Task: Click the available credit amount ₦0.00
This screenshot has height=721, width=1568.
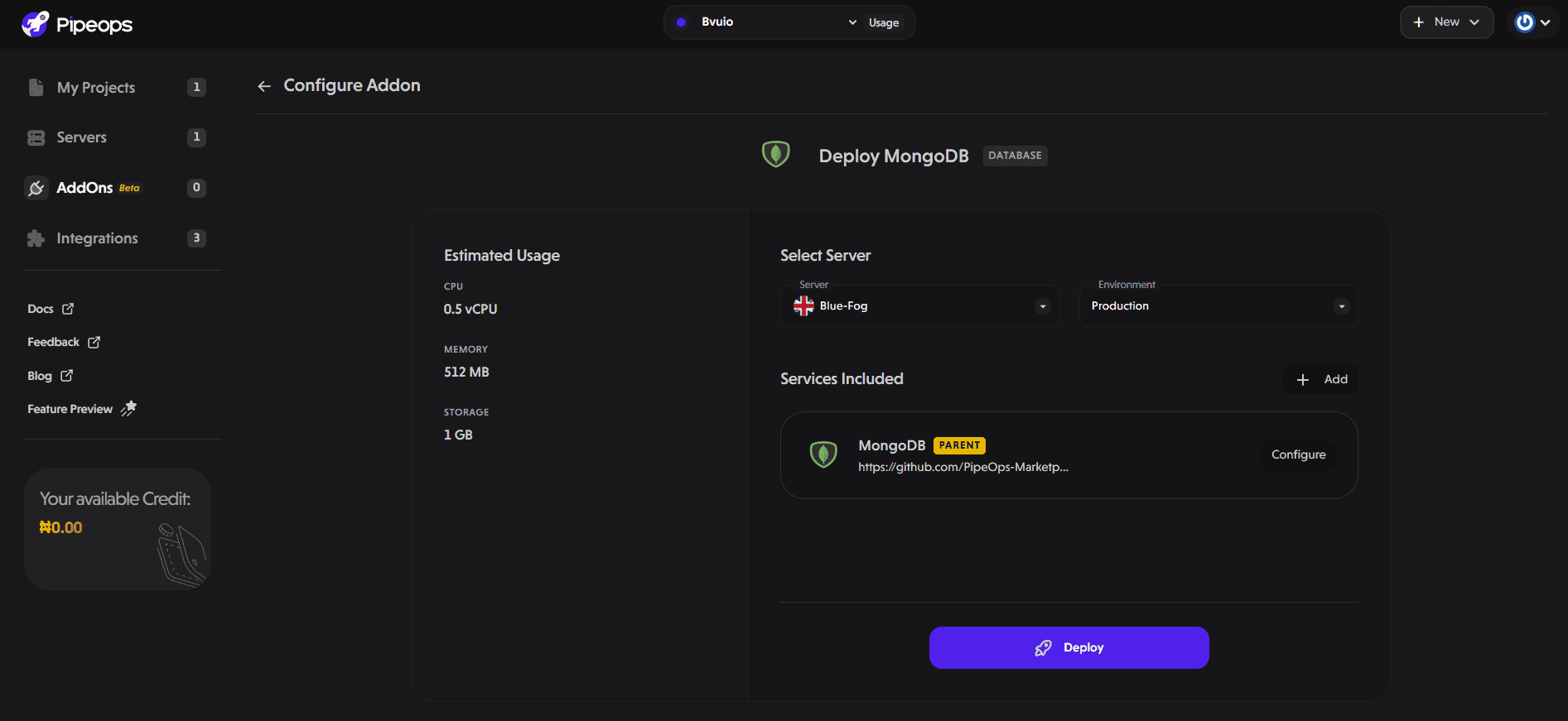Action: coord(61,527)
